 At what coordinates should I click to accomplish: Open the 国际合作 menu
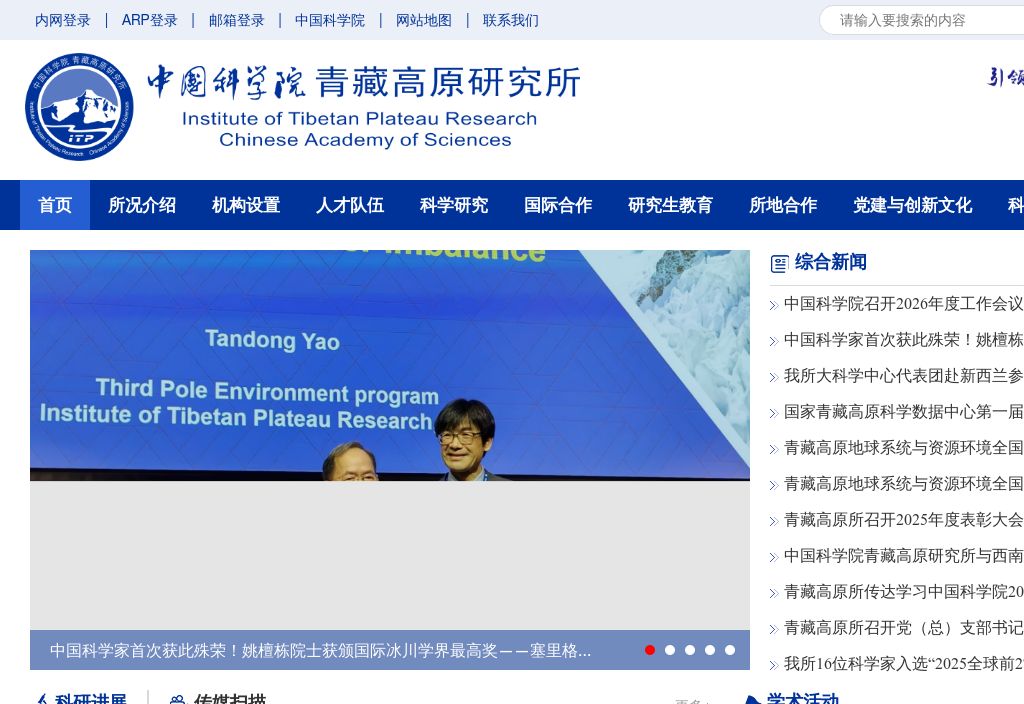558,205
